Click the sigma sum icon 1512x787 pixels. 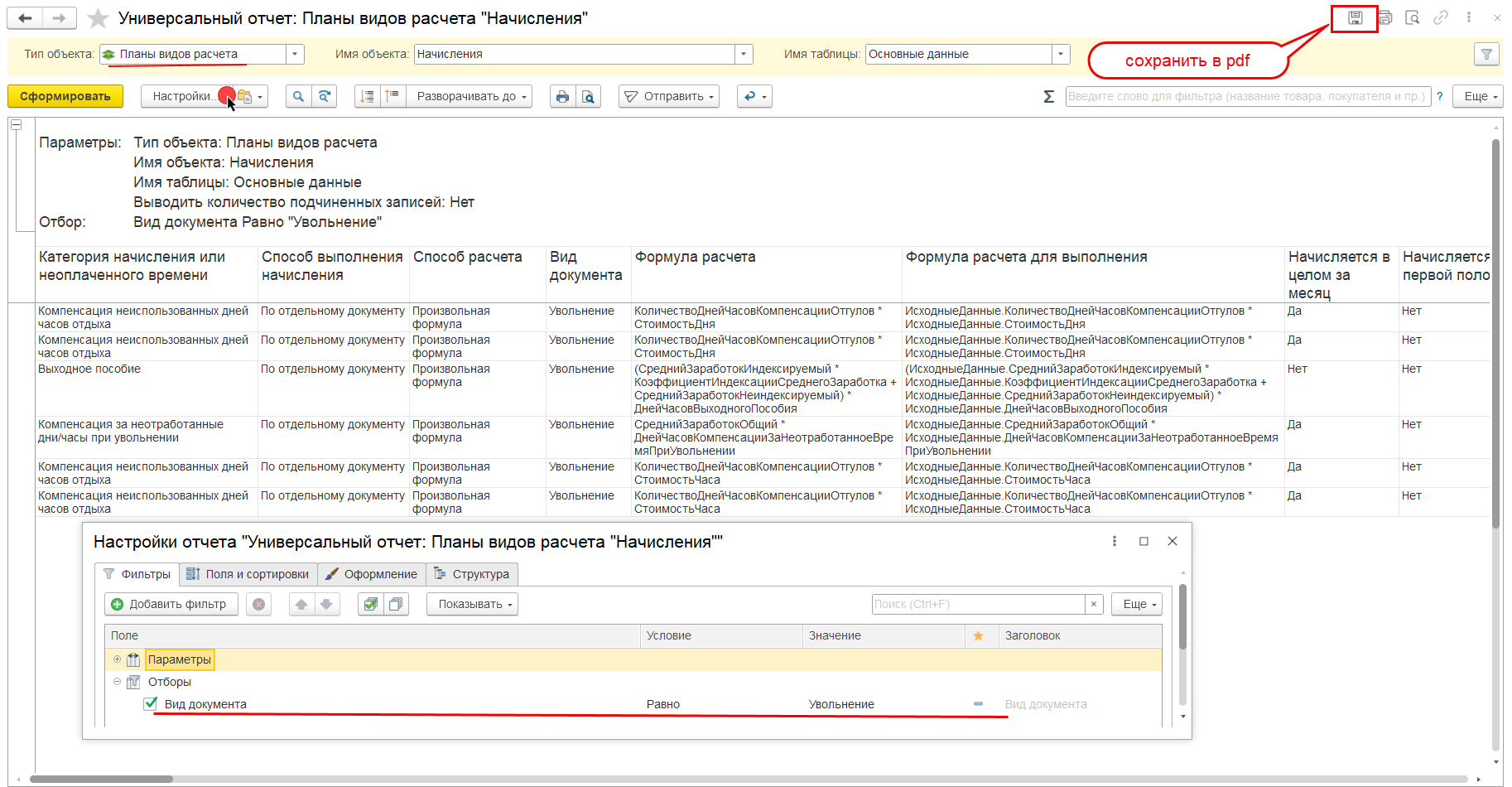click(x=1048, y=97)
